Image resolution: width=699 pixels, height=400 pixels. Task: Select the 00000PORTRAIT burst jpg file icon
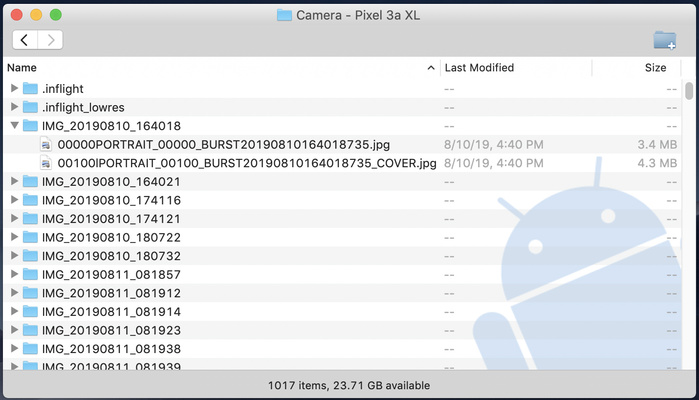pyautogui.click(x=46, y=144)
